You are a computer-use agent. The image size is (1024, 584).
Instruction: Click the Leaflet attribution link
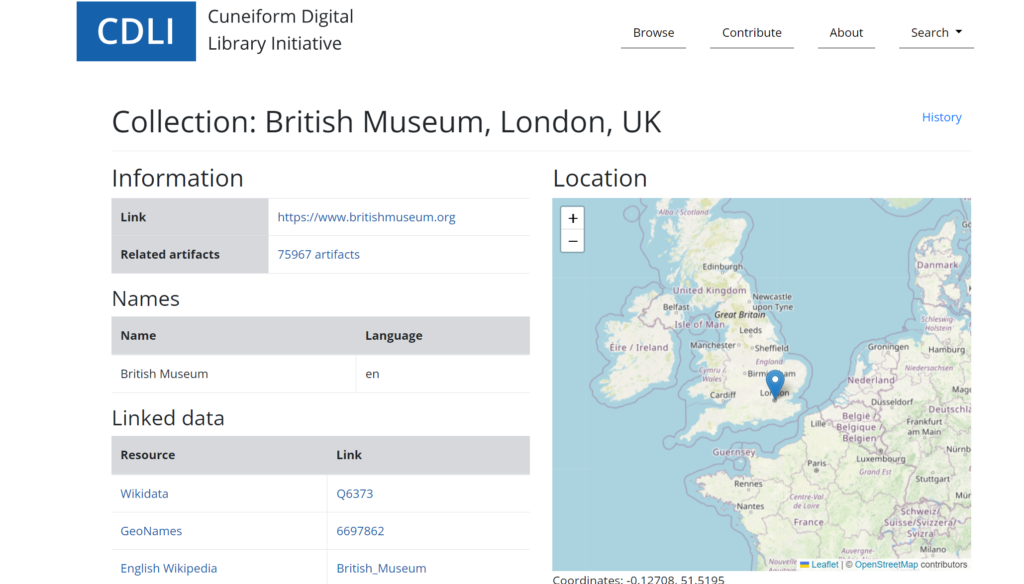point(824,565)
